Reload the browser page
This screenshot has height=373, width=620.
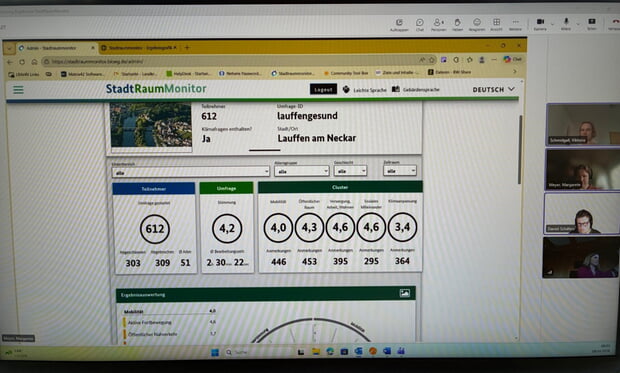click(22, 62)
